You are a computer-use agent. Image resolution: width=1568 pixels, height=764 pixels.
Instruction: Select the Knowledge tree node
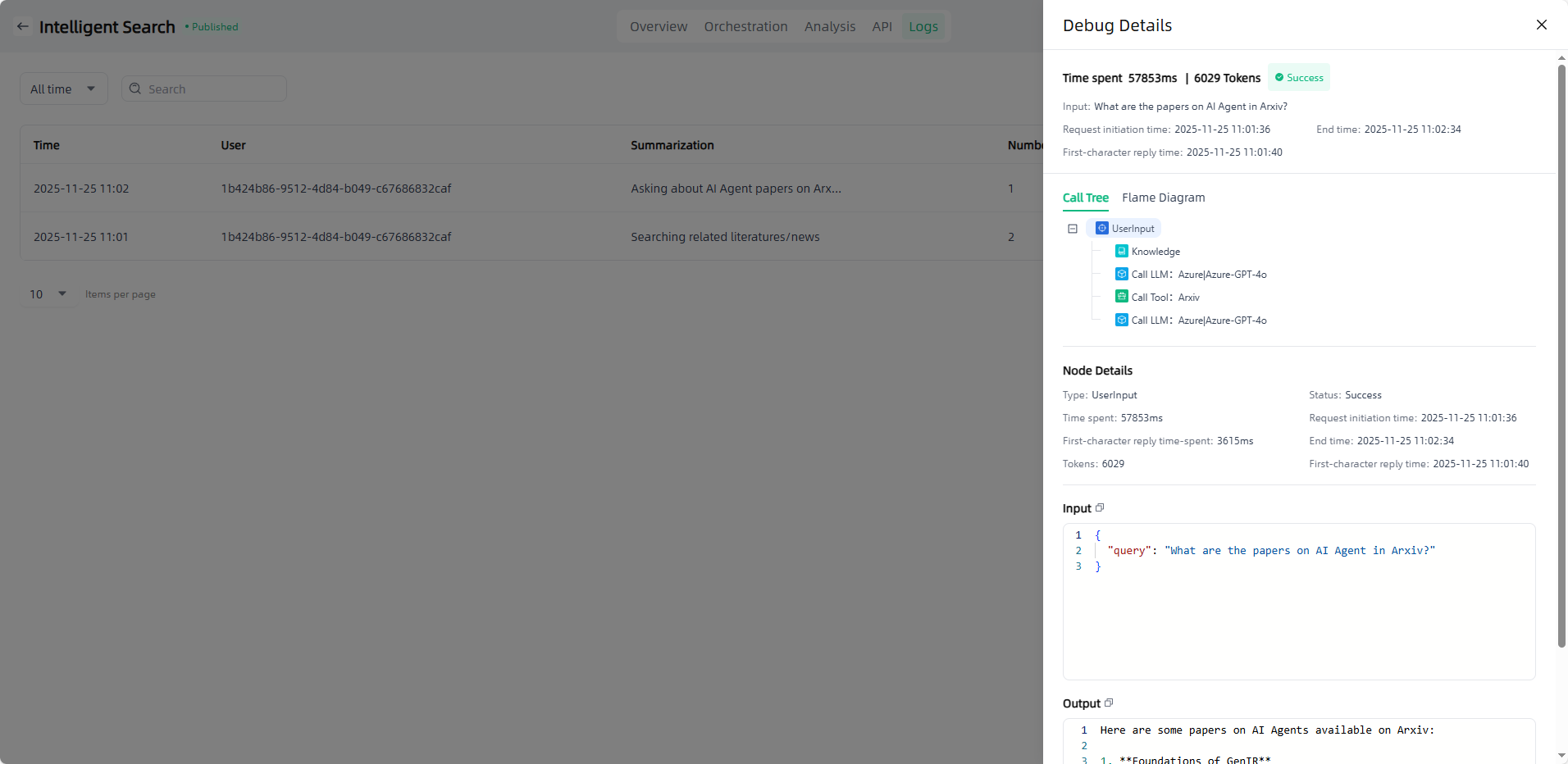tap(1155, 252)
